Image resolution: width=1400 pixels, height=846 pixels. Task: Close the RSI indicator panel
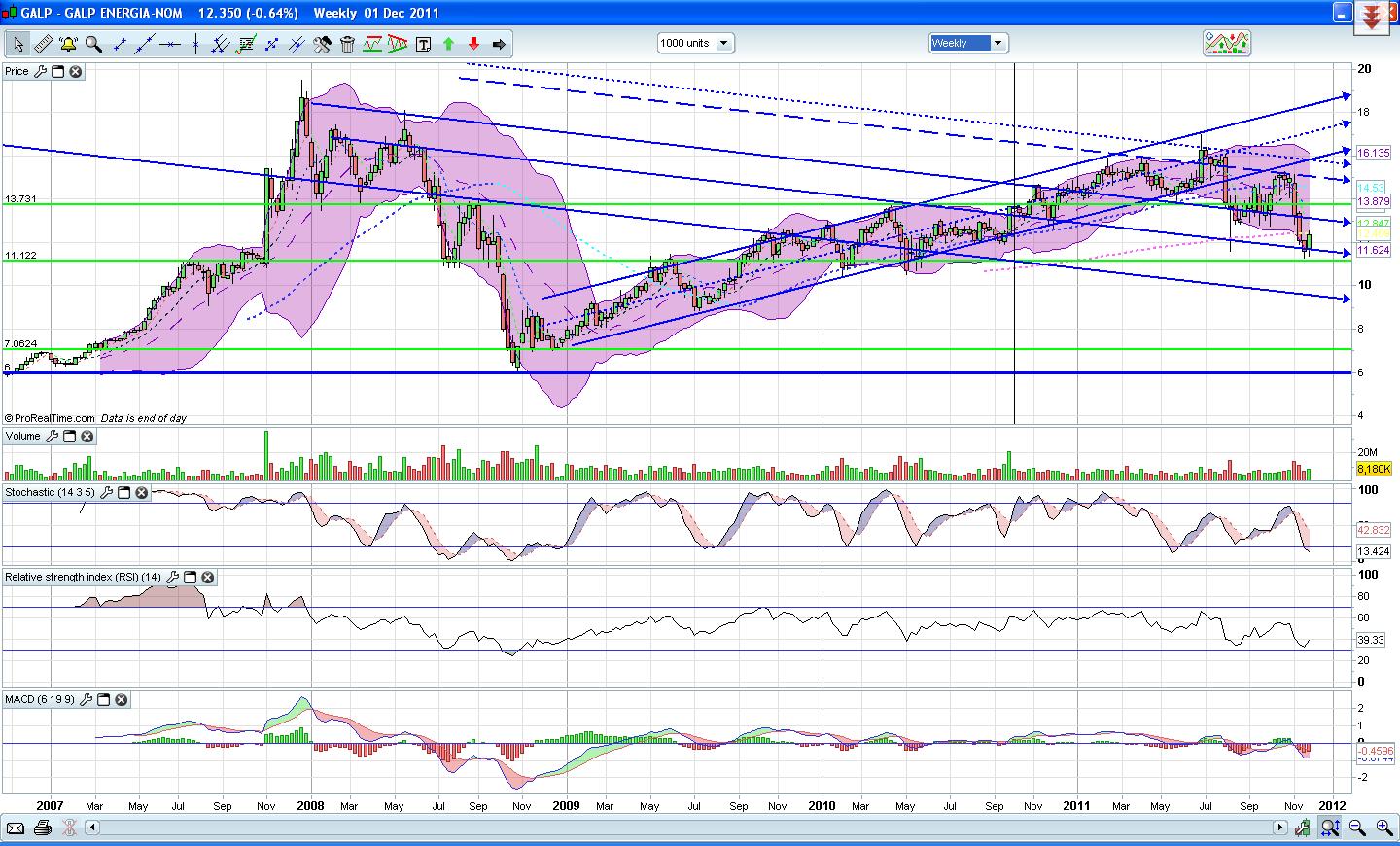[207, 577]
